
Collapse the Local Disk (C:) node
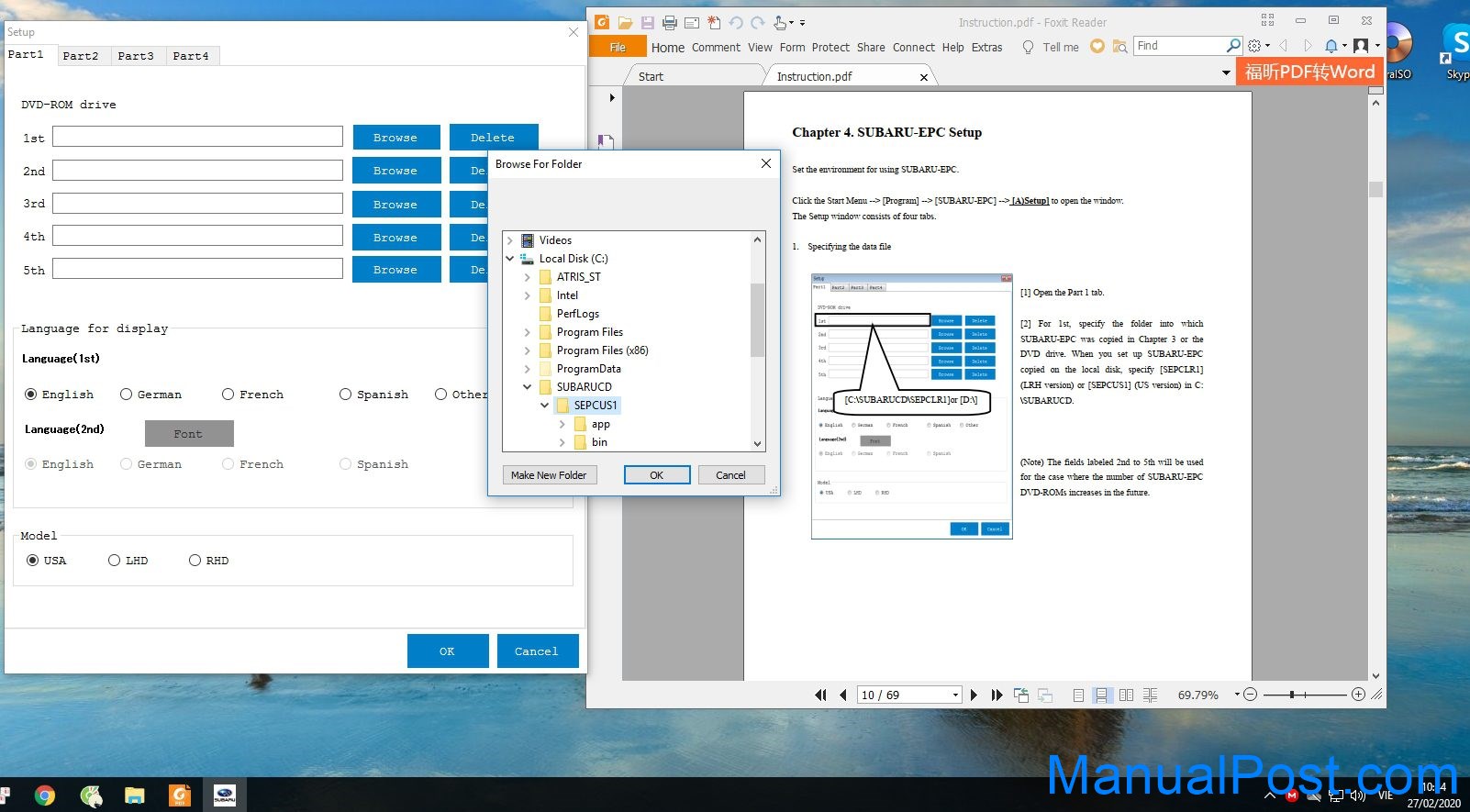click(x=510, y=259)
